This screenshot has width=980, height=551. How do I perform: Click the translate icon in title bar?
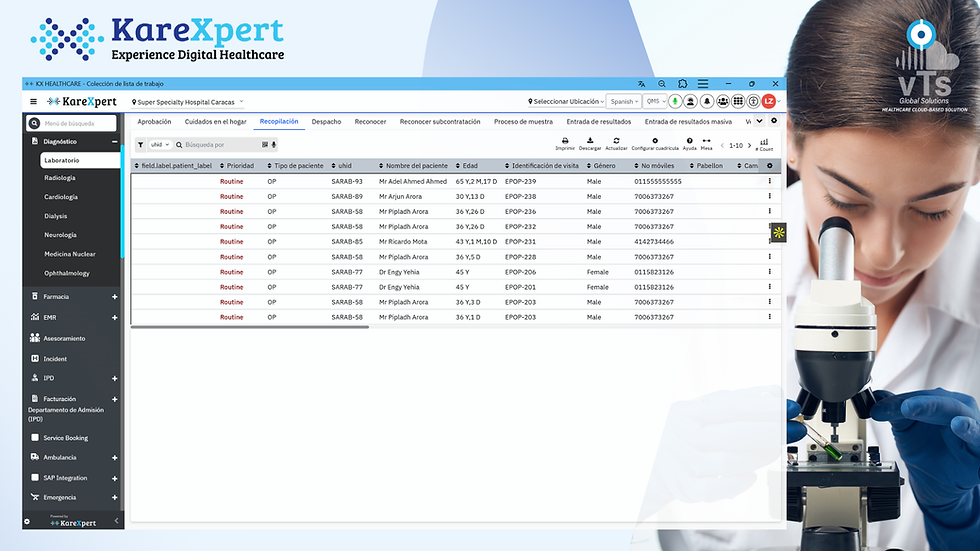point(641,84)
